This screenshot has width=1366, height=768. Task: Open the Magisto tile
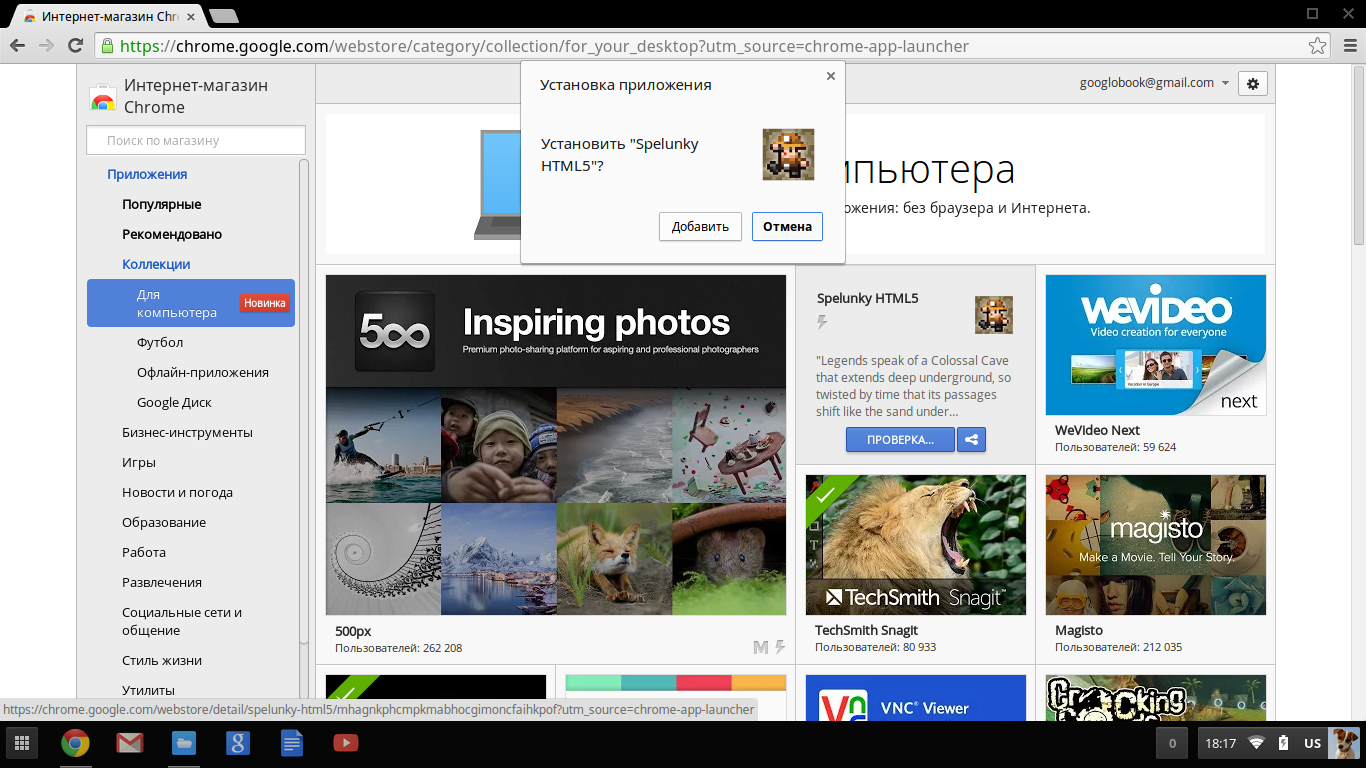point(1155,564)
